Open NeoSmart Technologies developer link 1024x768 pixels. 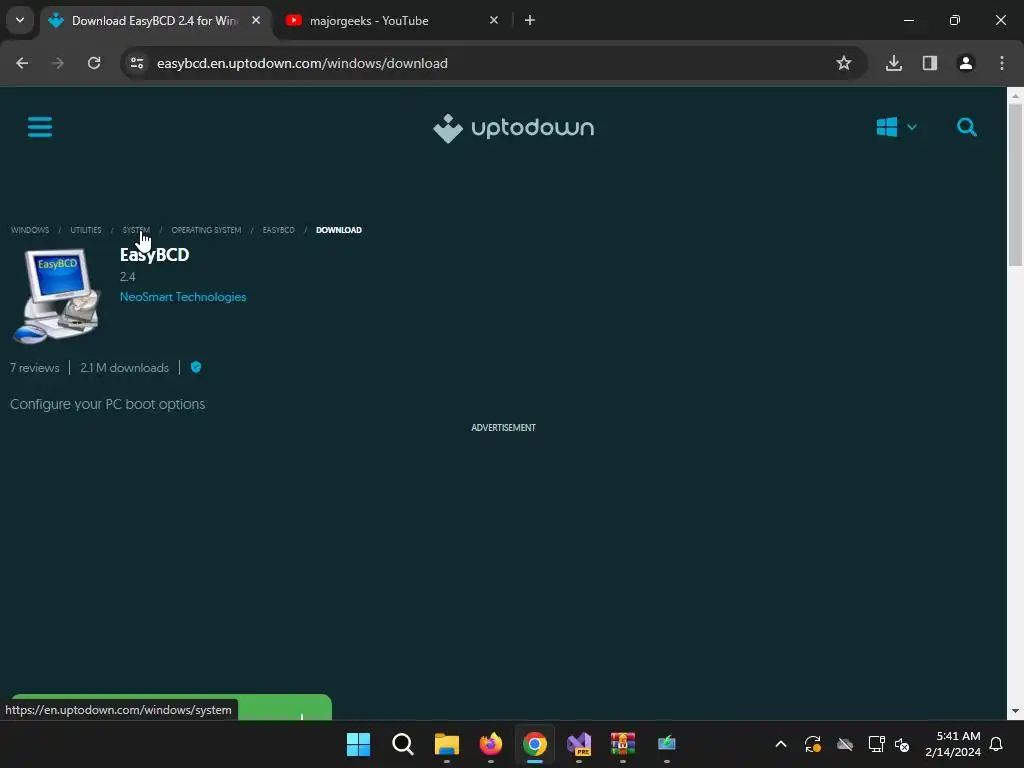point(183,297)
